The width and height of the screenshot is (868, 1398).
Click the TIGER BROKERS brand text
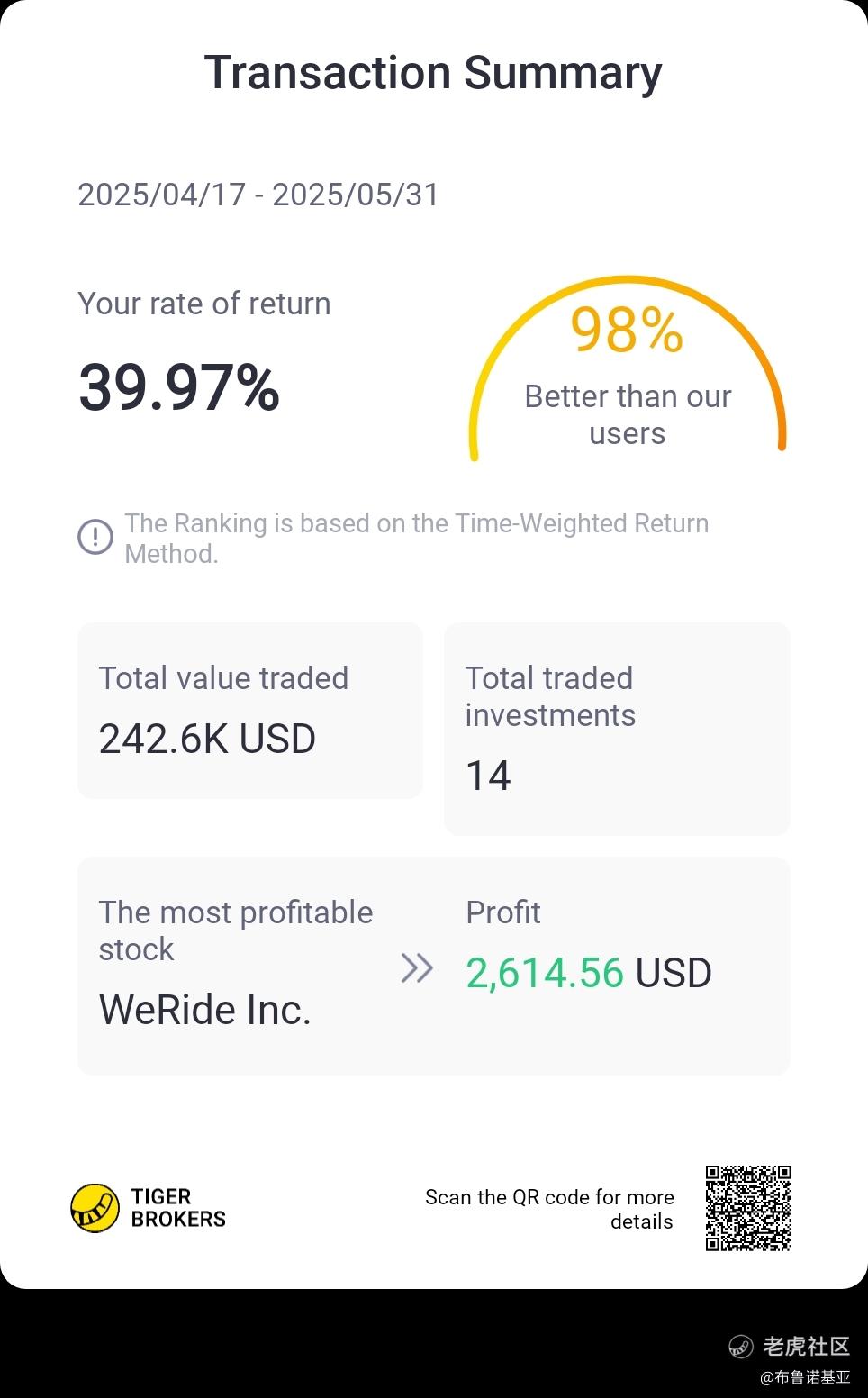[x=178, y=1208]
